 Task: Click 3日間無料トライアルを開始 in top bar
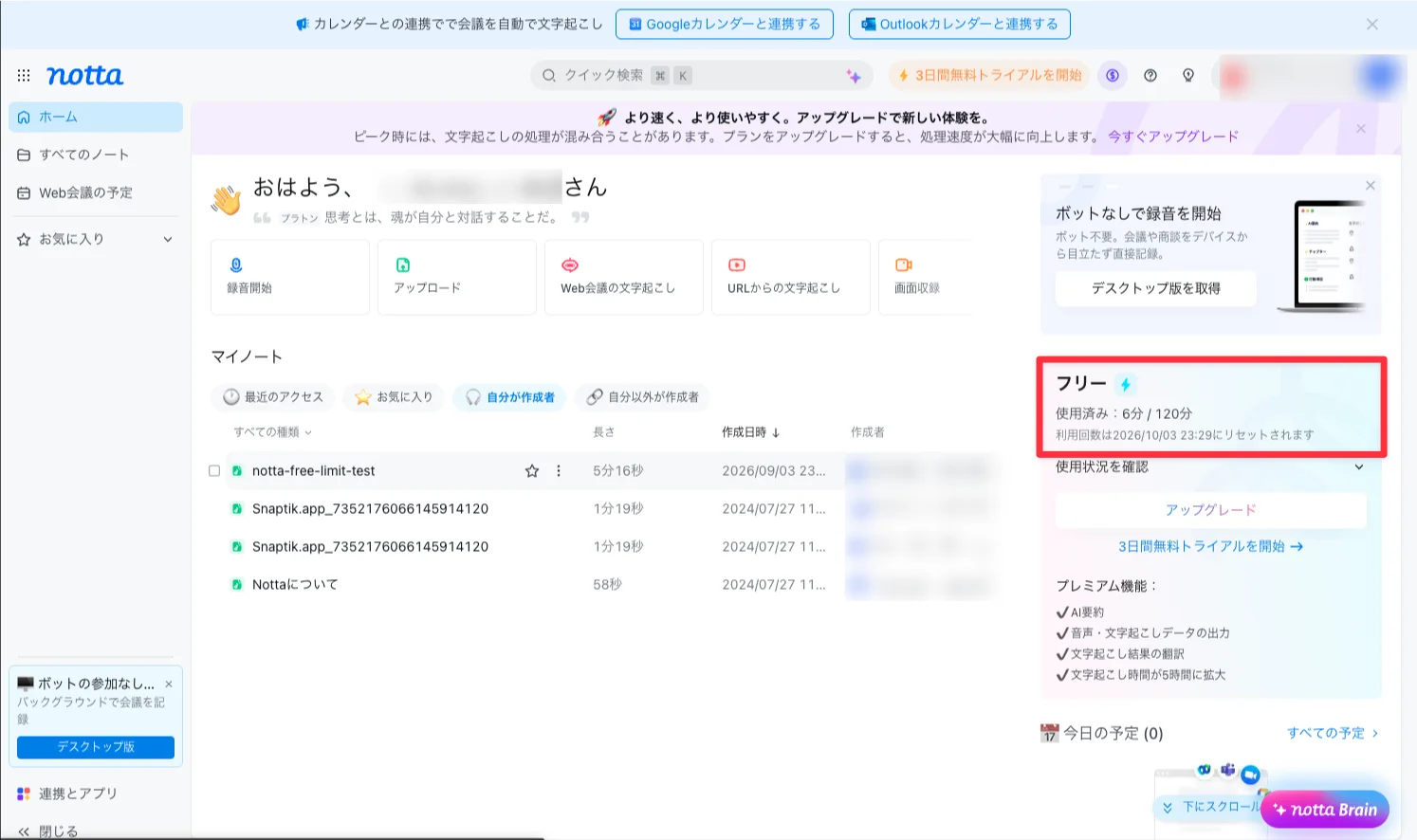pos(990,75)
